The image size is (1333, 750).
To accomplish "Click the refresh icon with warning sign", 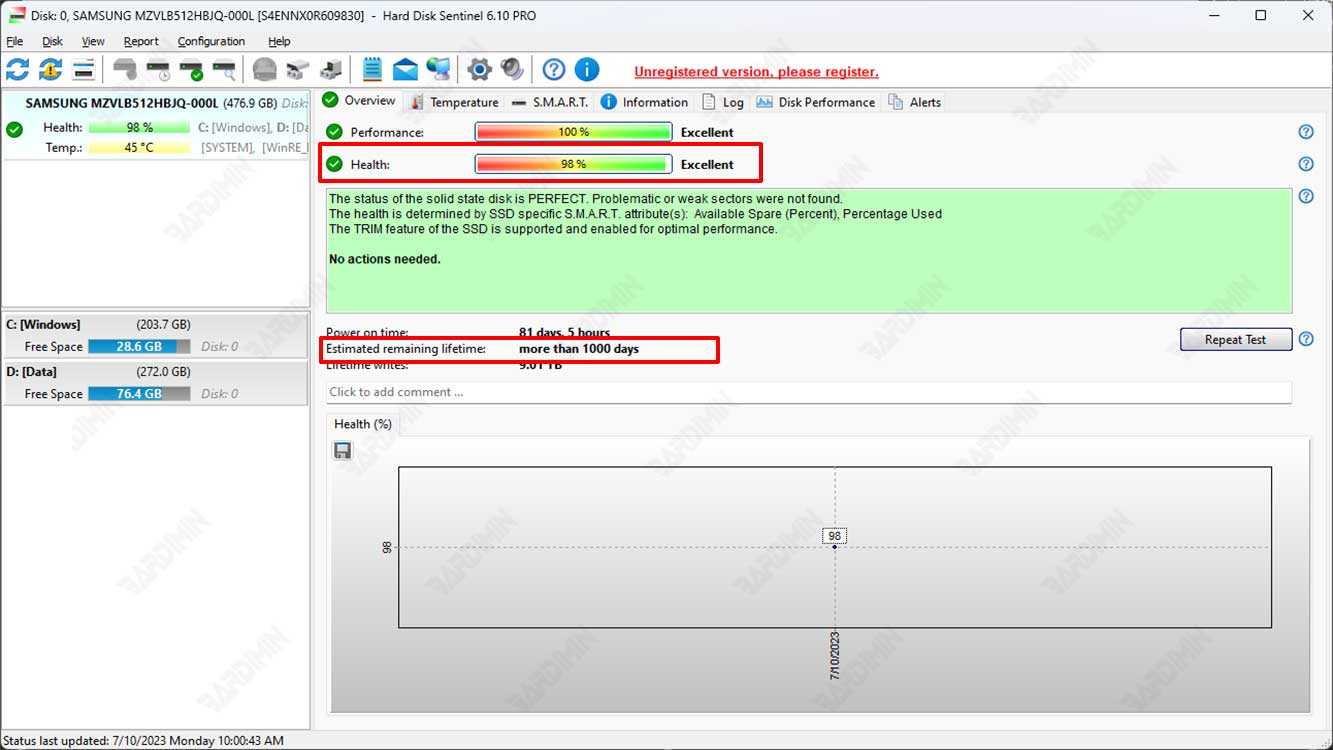I will pos(50,69).
